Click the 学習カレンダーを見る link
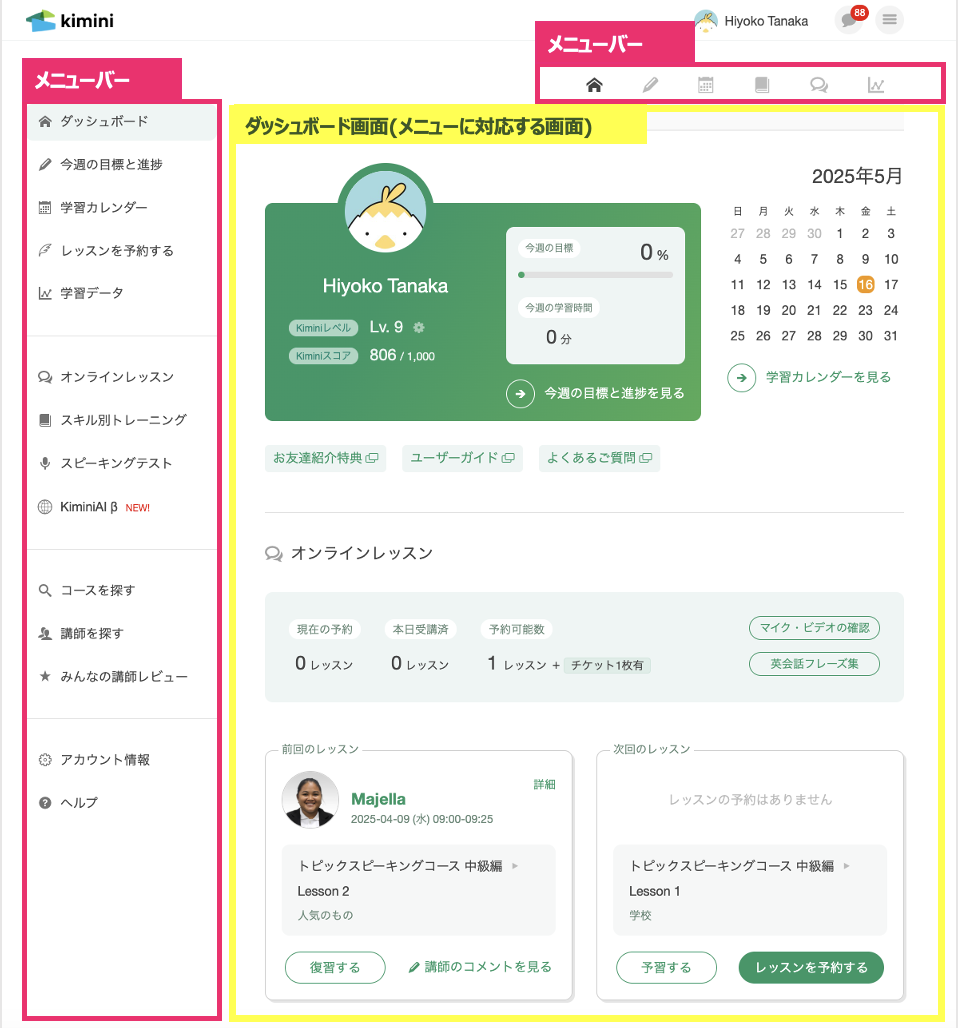 coord(828,378)
